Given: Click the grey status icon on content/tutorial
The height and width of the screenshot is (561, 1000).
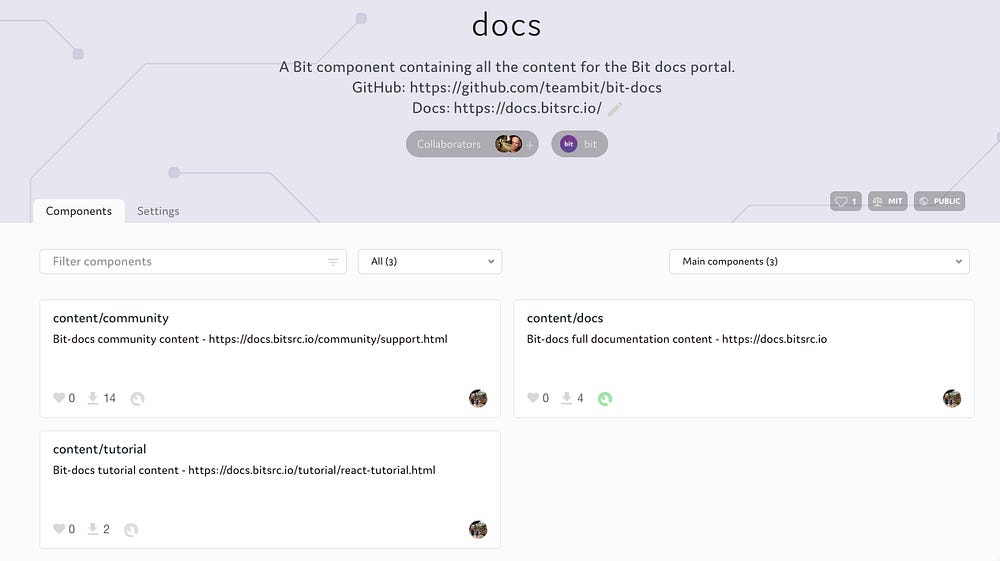Looking at the screenshot, I should point(131,530).
